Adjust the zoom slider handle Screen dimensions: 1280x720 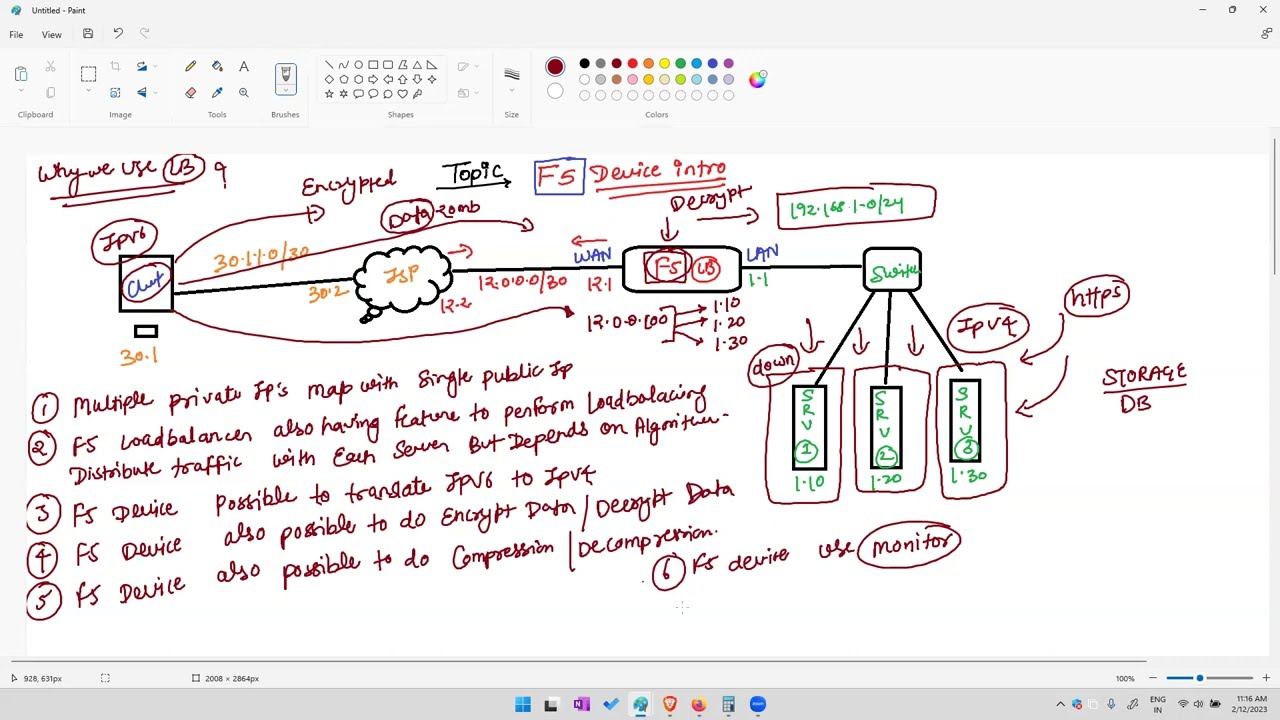(x=1200, y=678)
